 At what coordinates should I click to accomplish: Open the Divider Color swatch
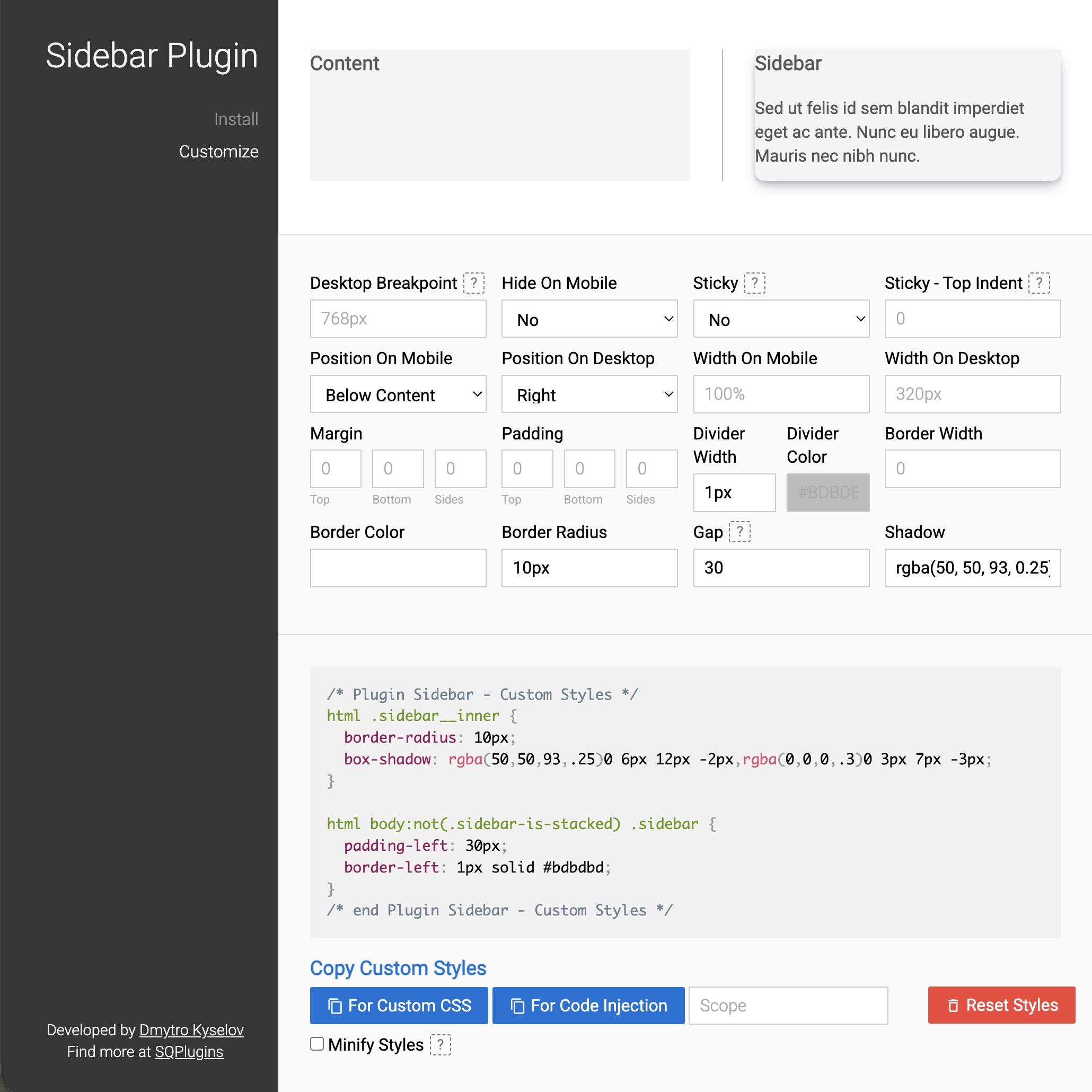828,493
